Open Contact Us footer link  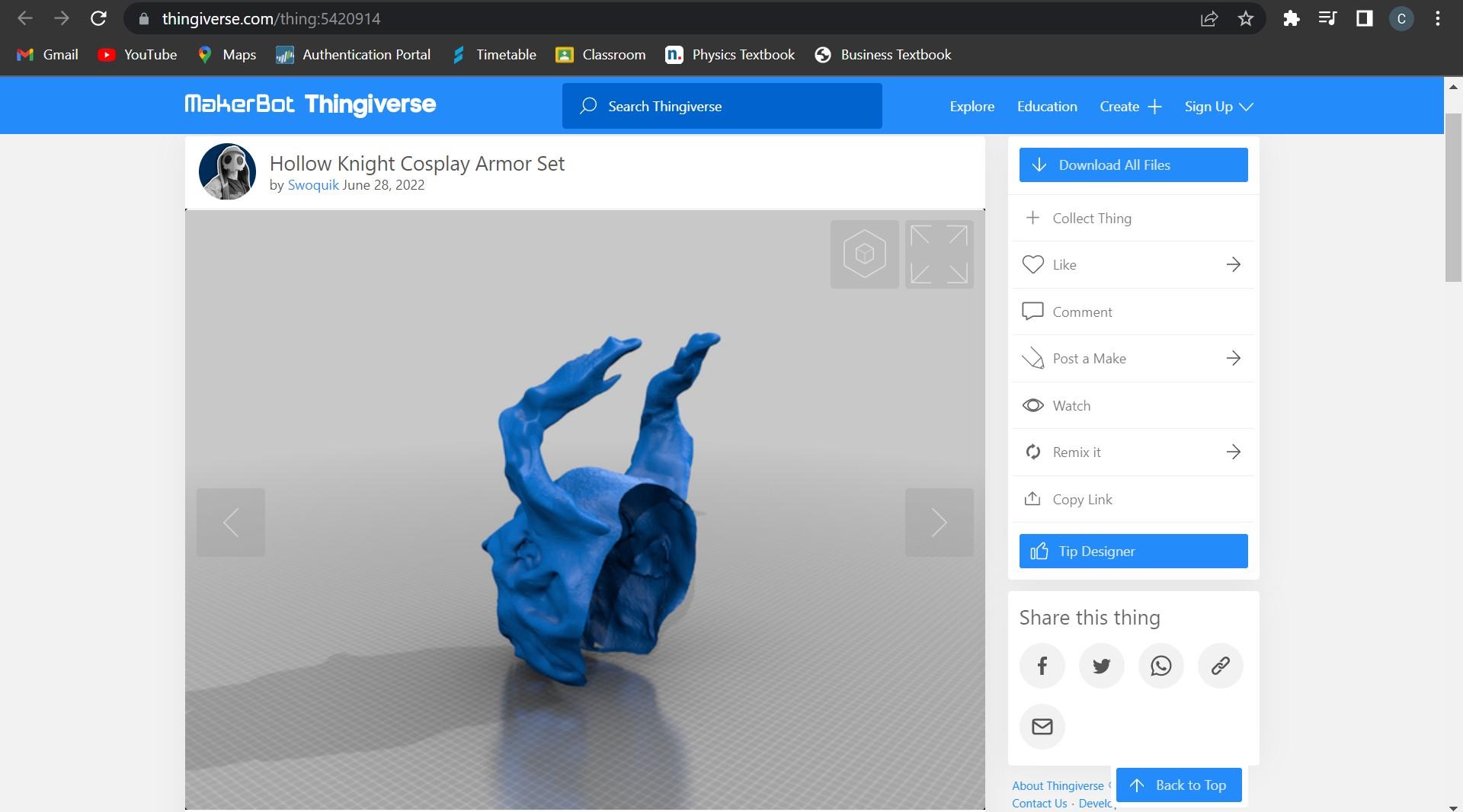pyautogui.click(x=1039, y=804)
